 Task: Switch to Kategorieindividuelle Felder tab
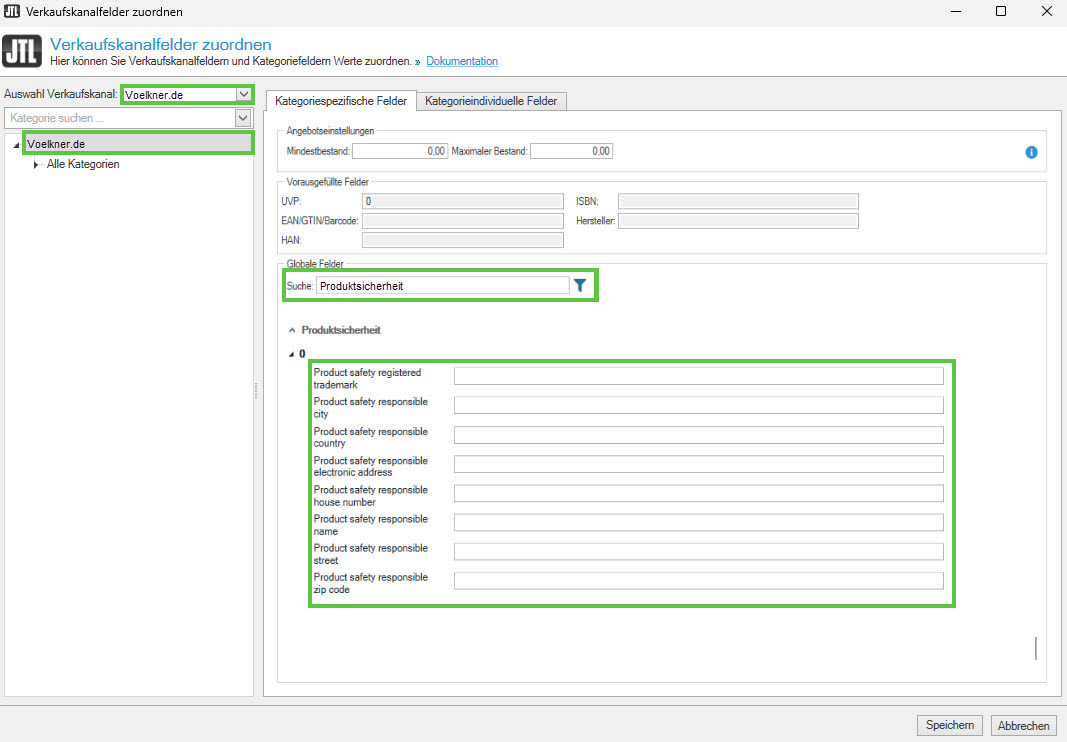tap(493, 101)
